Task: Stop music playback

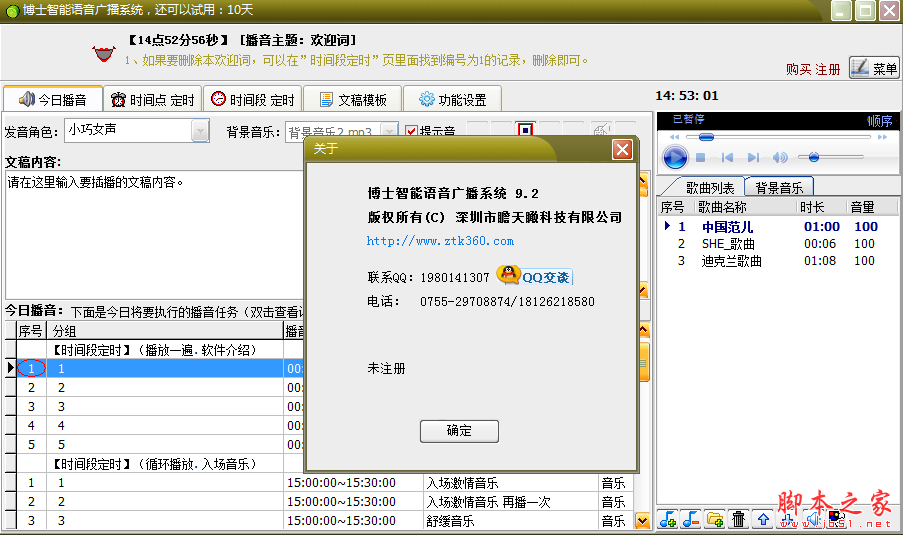Action: (x=700, y=157)
